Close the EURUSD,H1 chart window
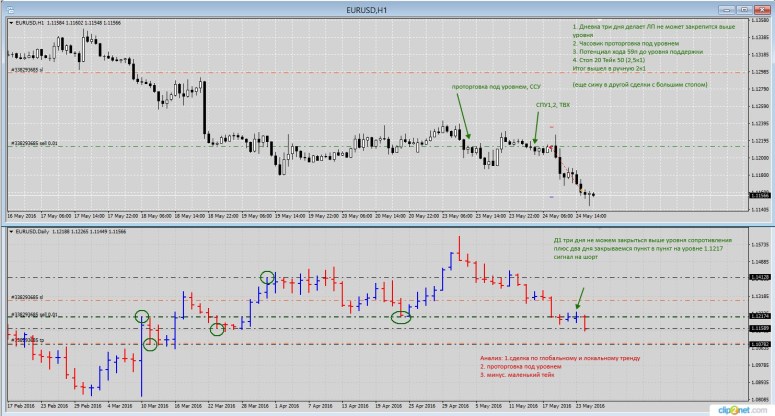The width and height of the screenshot is (775, 416). (762, 9)
